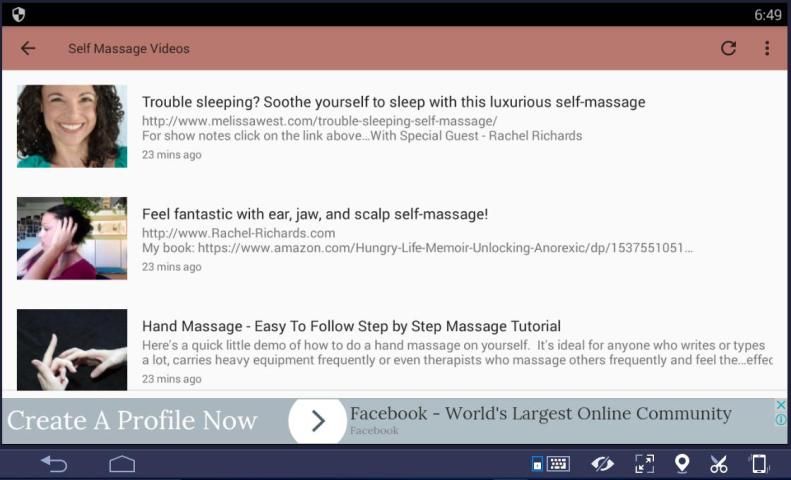Tap the back arrow in app header
The width and height of the screenshot is (791, 480).
(28, 48)
